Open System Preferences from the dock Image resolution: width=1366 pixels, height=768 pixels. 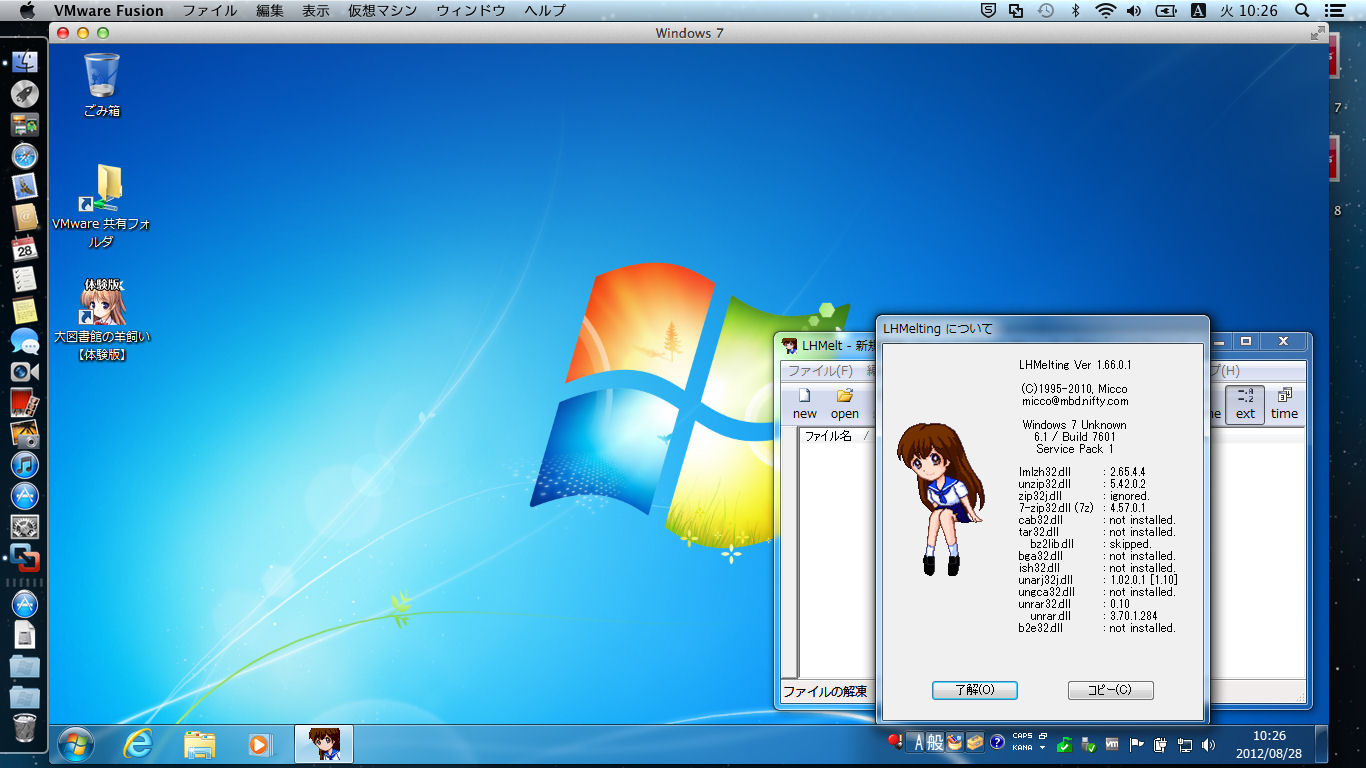coord(24,526)
